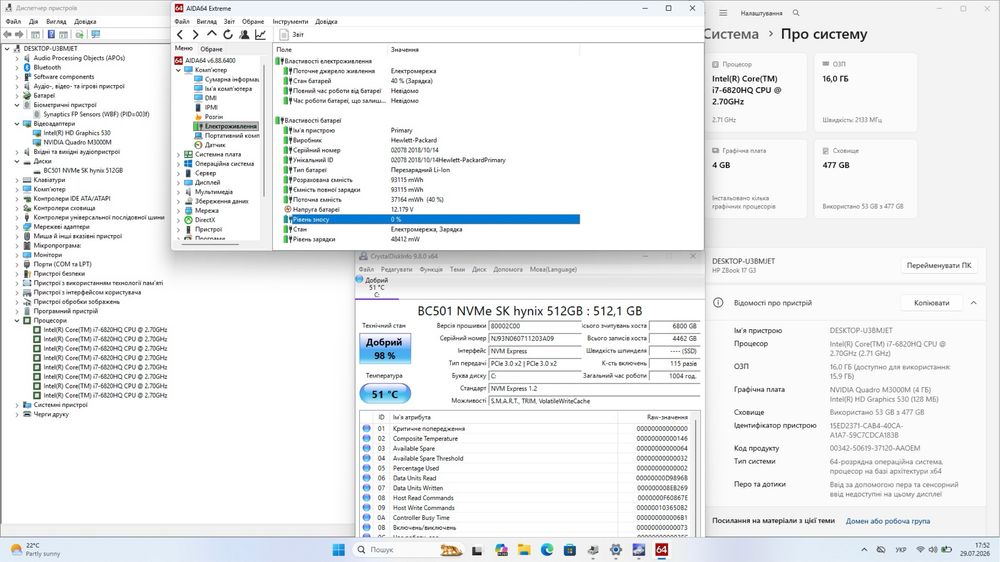The width and height of the screenshot is (1000, 562).
Task: Expand Мережеві адаптери category
Action: pyautogui.click(x=17, y=226)
